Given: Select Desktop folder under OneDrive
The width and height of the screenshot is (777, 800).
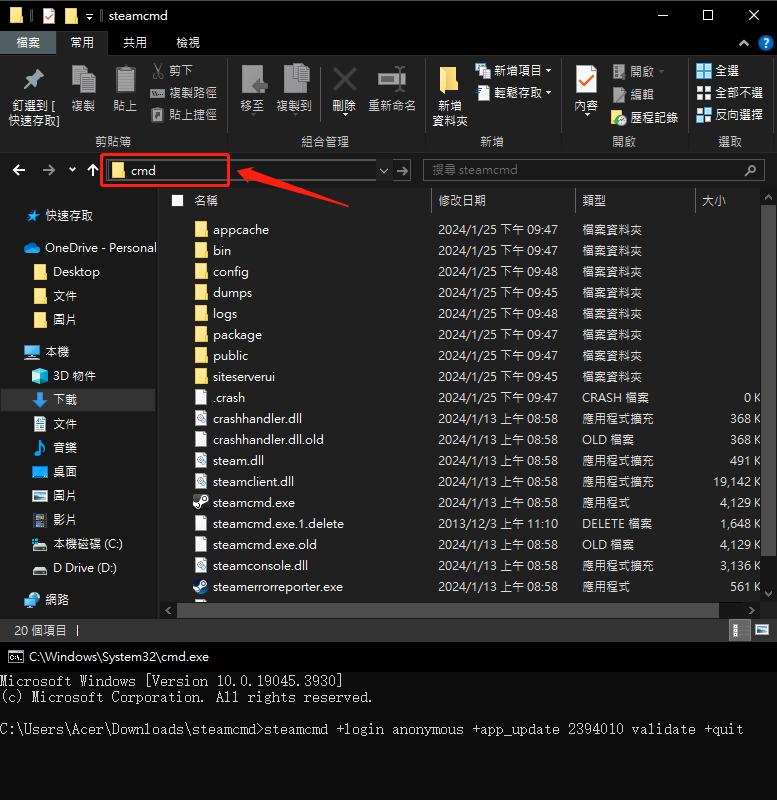Looking at the screenshot, I should (x=66, y=272).
